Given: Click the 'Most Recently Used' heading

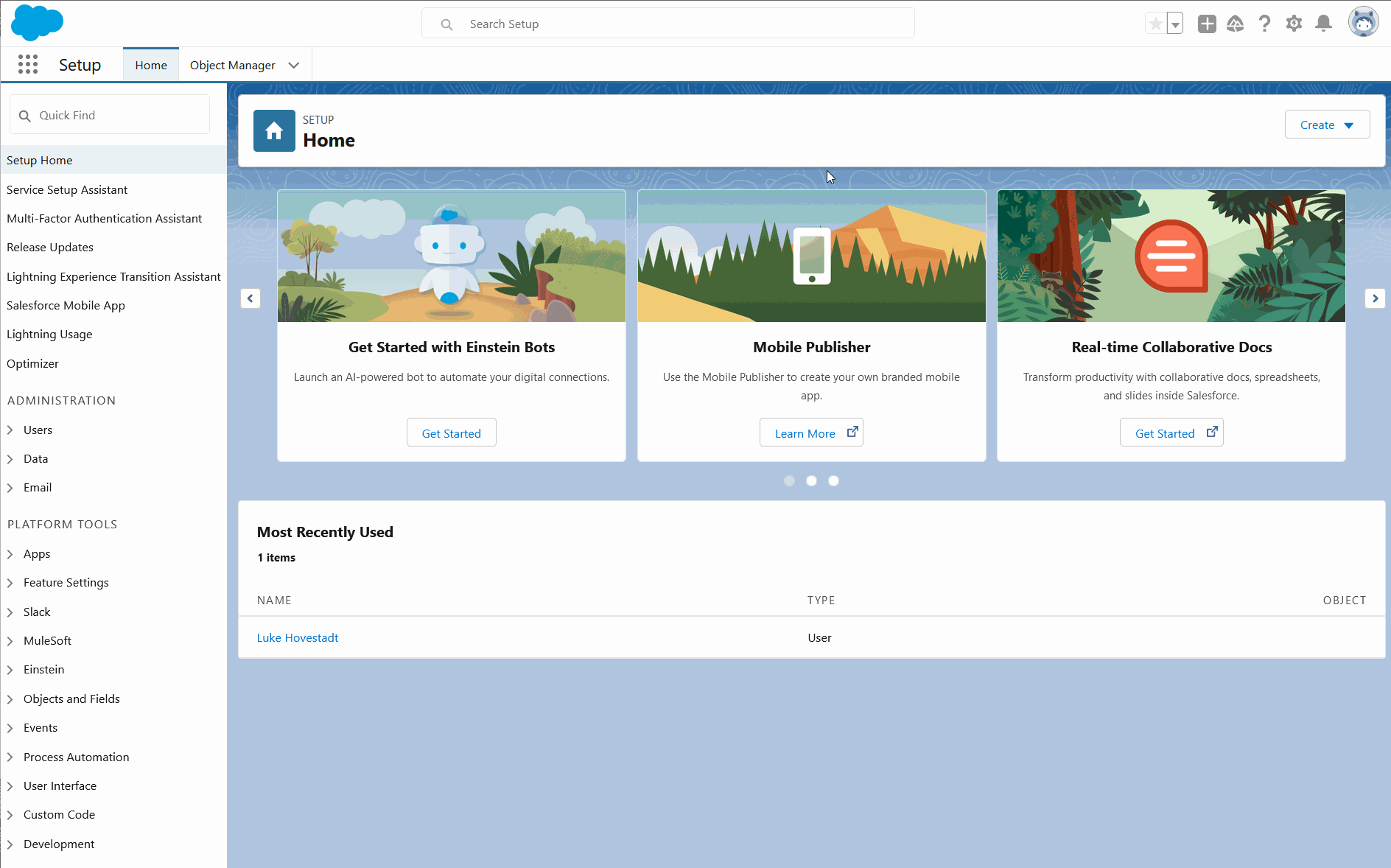Looking at the screenshot, I should pyautogui.click(x=325, y=532).
